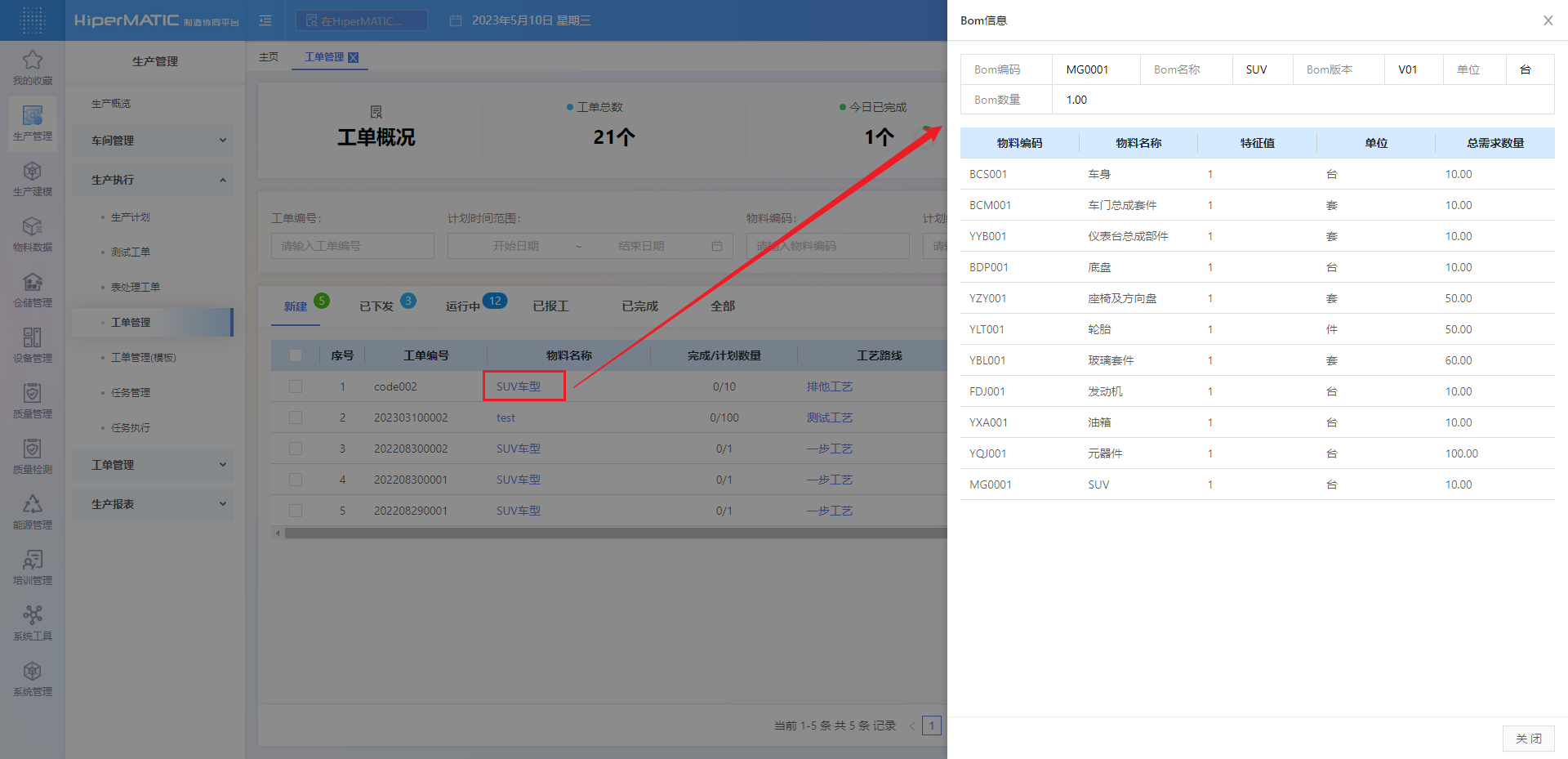Open 生产计划 submenu item
This screenshot has width=1568, height=759.
(x=131, y=217)
